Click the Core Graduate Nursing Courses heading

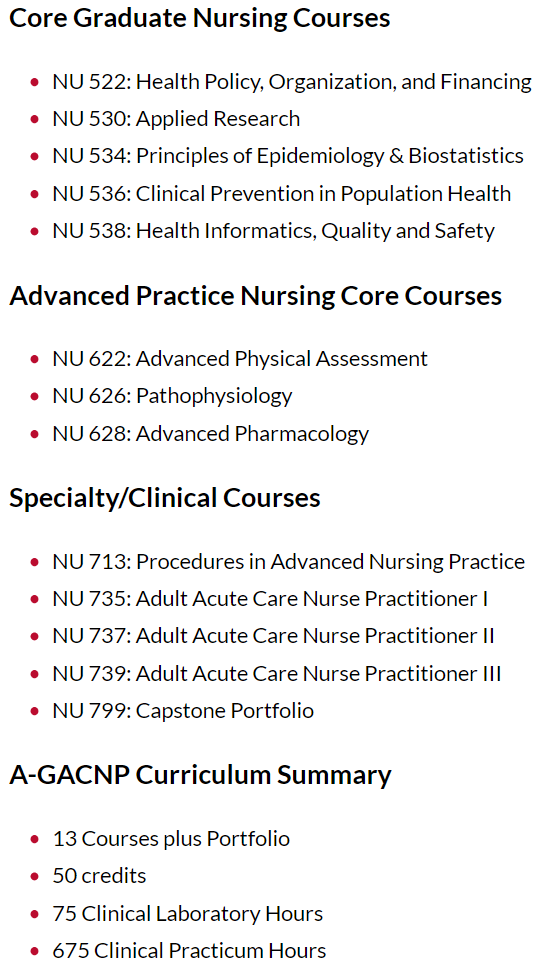coord(200,18)
